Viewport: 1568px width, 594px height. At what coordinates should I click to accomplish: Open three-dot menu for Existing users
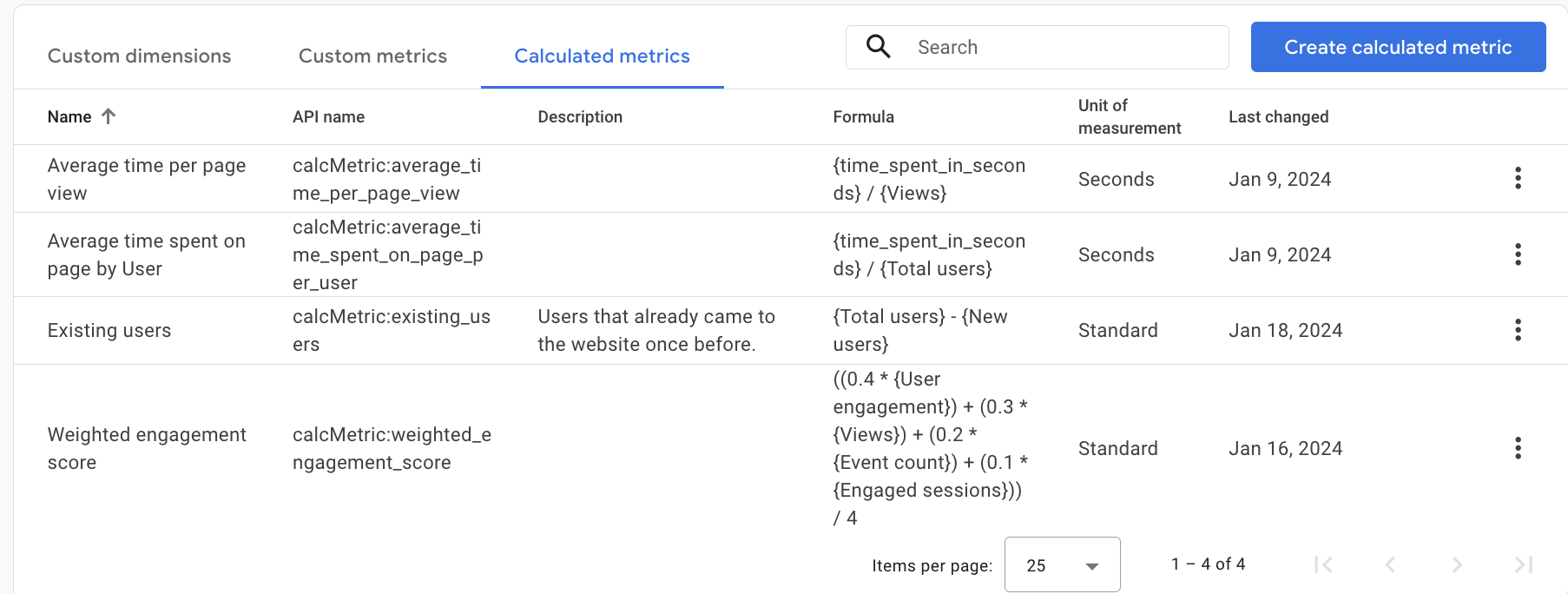click(1518, 330)
